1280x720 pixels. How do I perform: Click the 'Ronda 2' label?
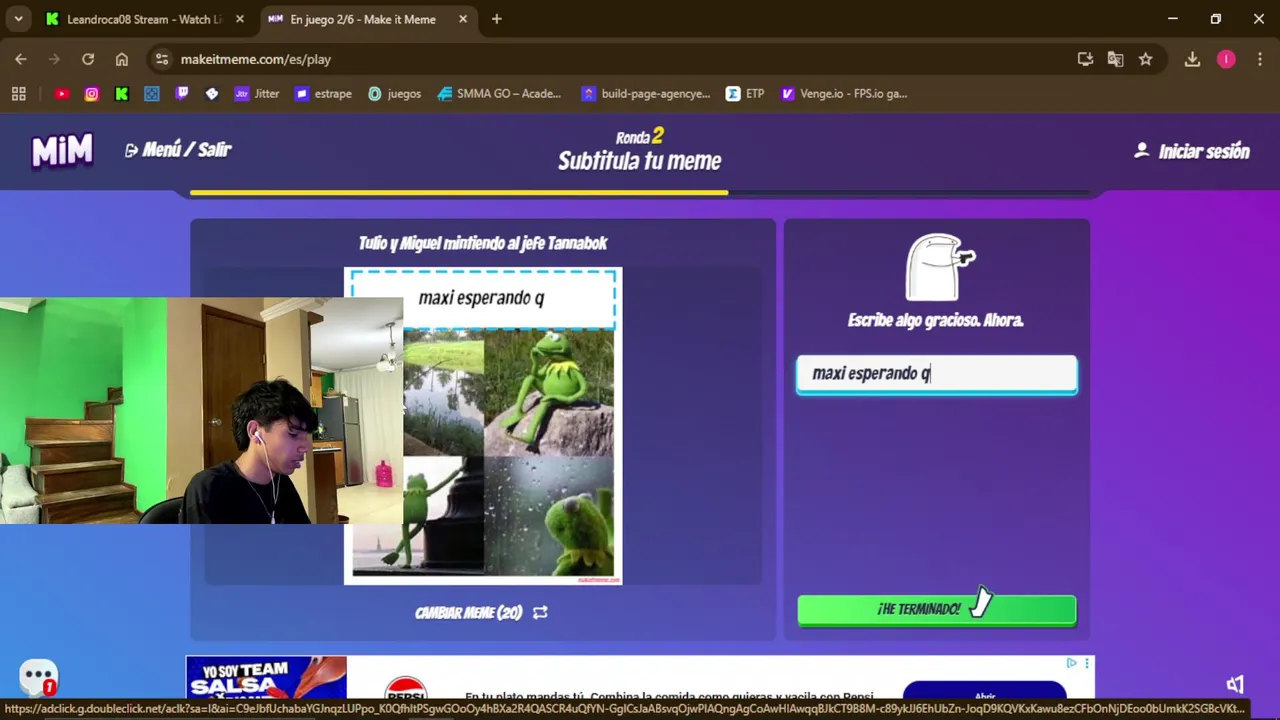click(x=640, y=136)
